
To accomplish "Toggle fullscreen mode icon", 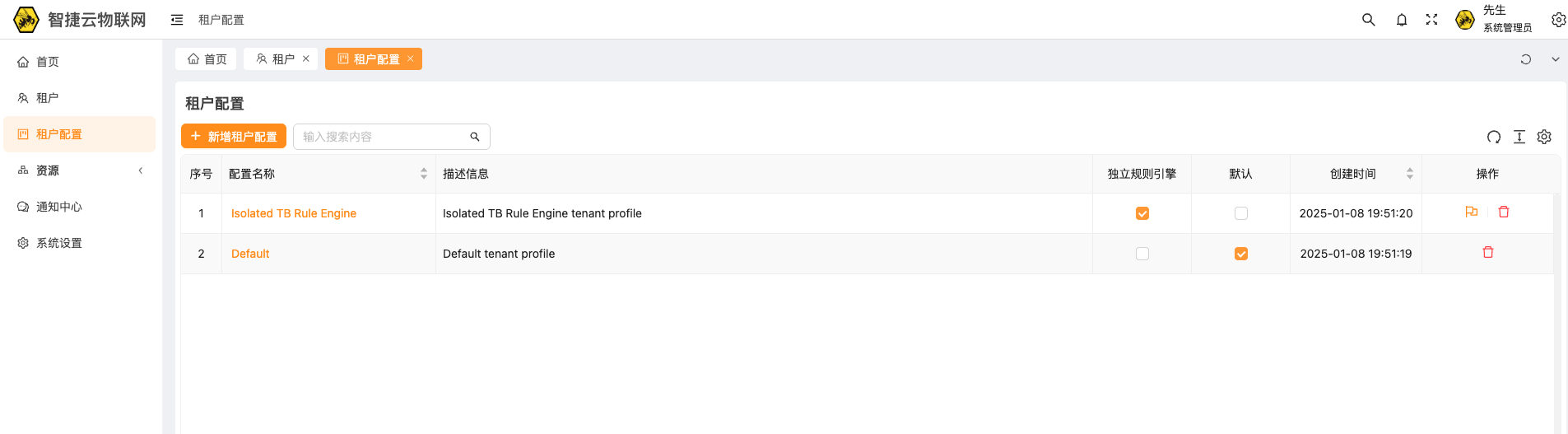I will (x=1431, y=20).
